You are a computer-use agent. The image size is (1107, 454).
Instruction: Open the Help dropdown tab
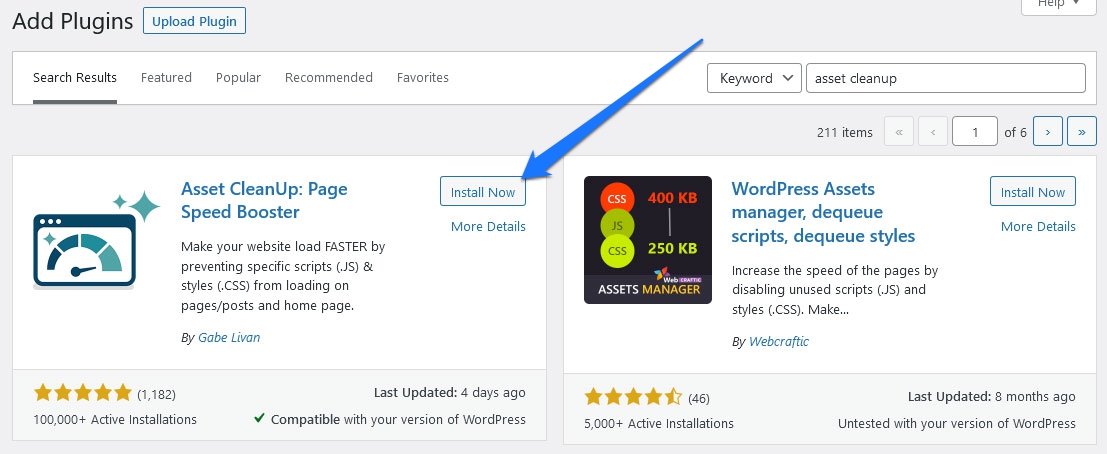[1059, 6]
